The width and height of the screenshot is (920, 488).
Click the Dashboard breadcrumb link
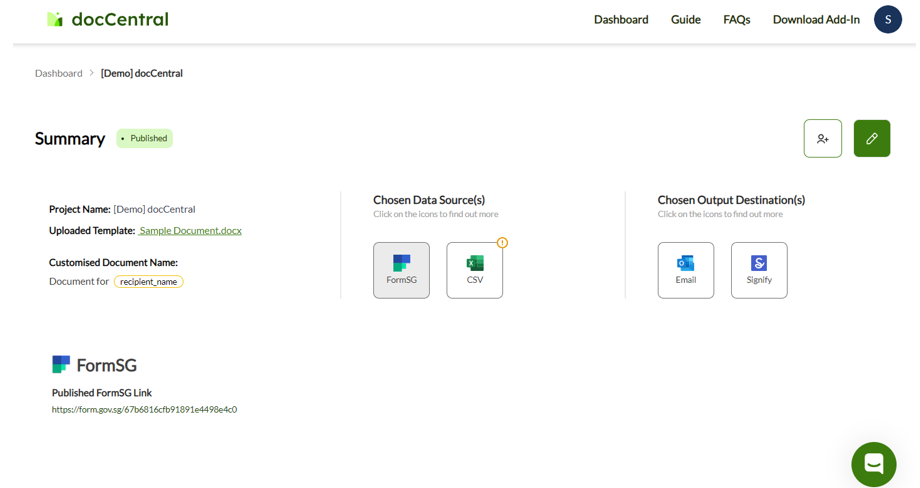59,73
